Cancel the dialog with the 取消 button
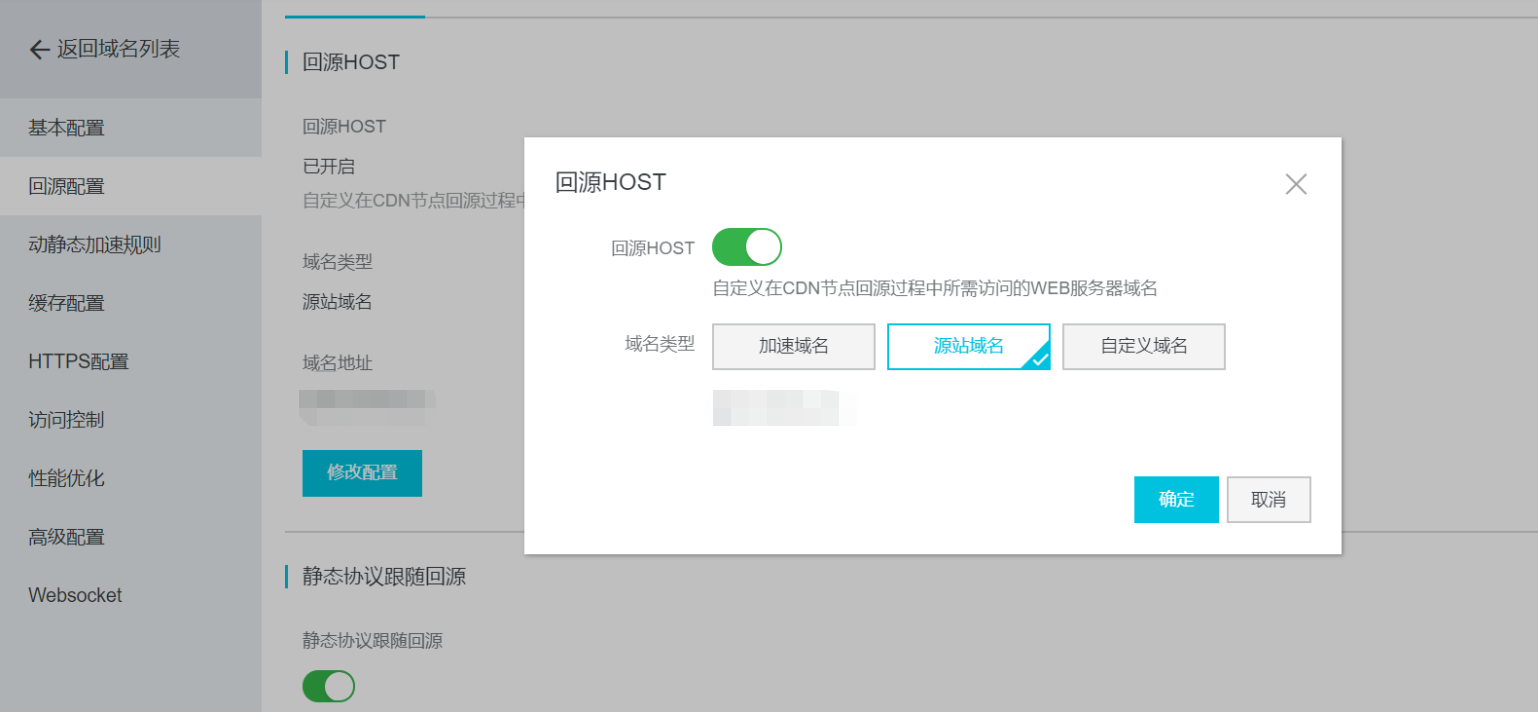Image resolution: width=1538 pixels, height=712 pixels. pyautogui.click(x=1269, y=499)
